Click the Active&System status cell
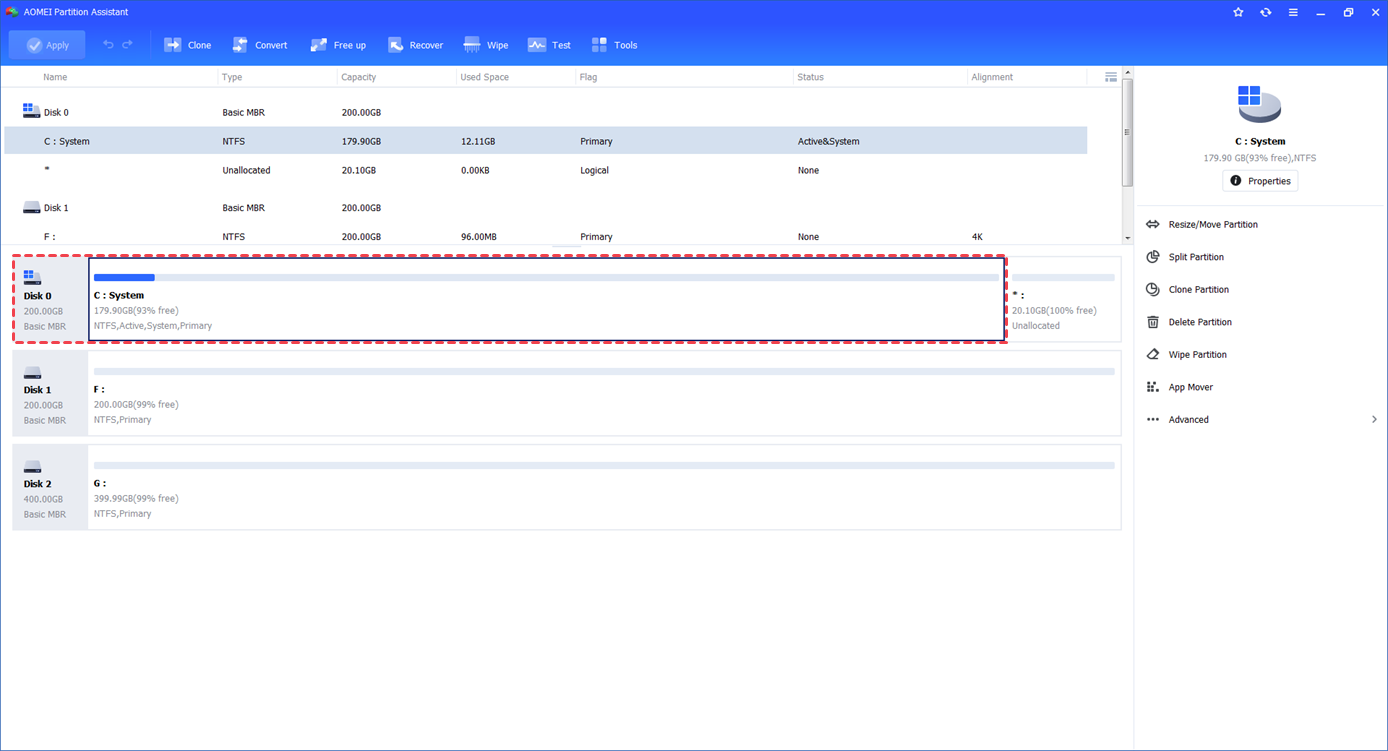This screenshot has width=1388, height=751. [x=828, y=141]
